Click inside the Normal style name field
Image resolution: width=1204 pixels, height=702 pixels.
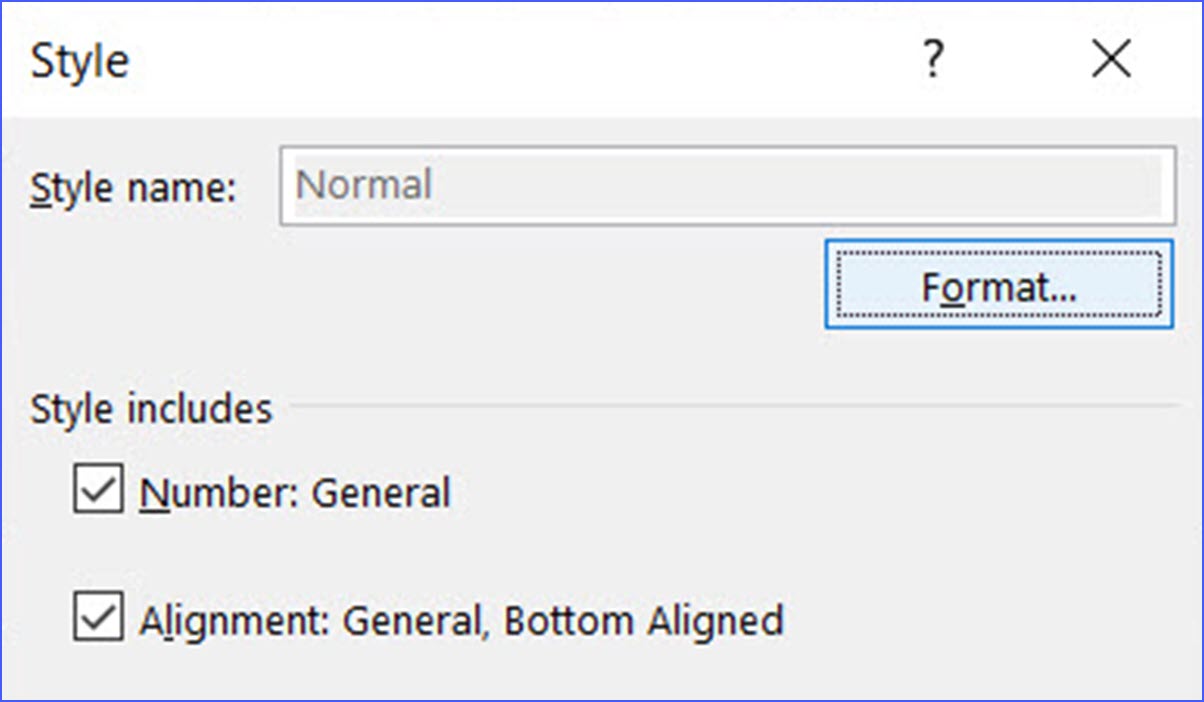pos(728,185)
